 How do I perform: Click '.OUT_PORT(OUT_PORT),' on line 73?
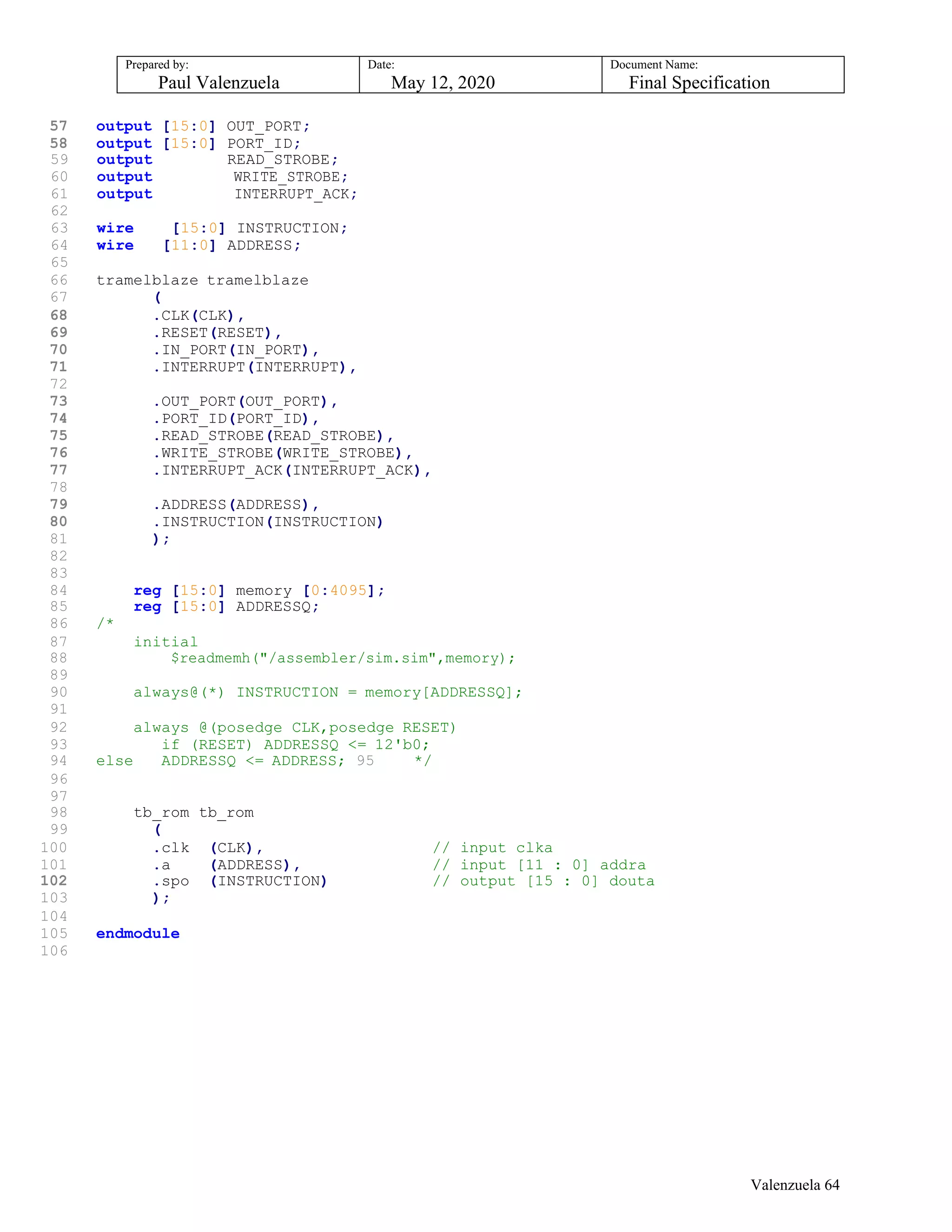[x=245, y=402]
